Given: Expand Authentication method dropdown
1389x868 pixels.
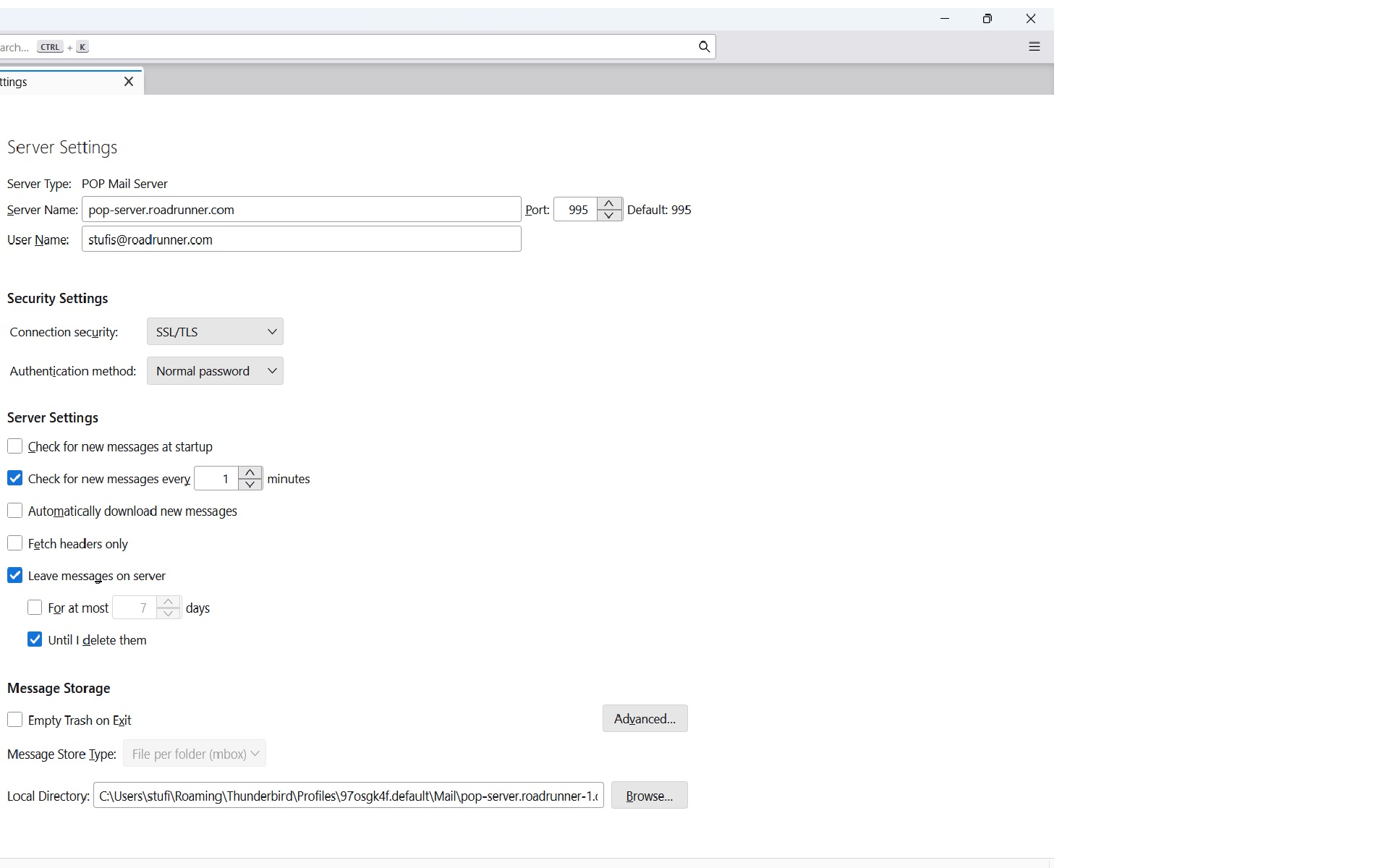Looking at the screenshot, I should [215, 371].
